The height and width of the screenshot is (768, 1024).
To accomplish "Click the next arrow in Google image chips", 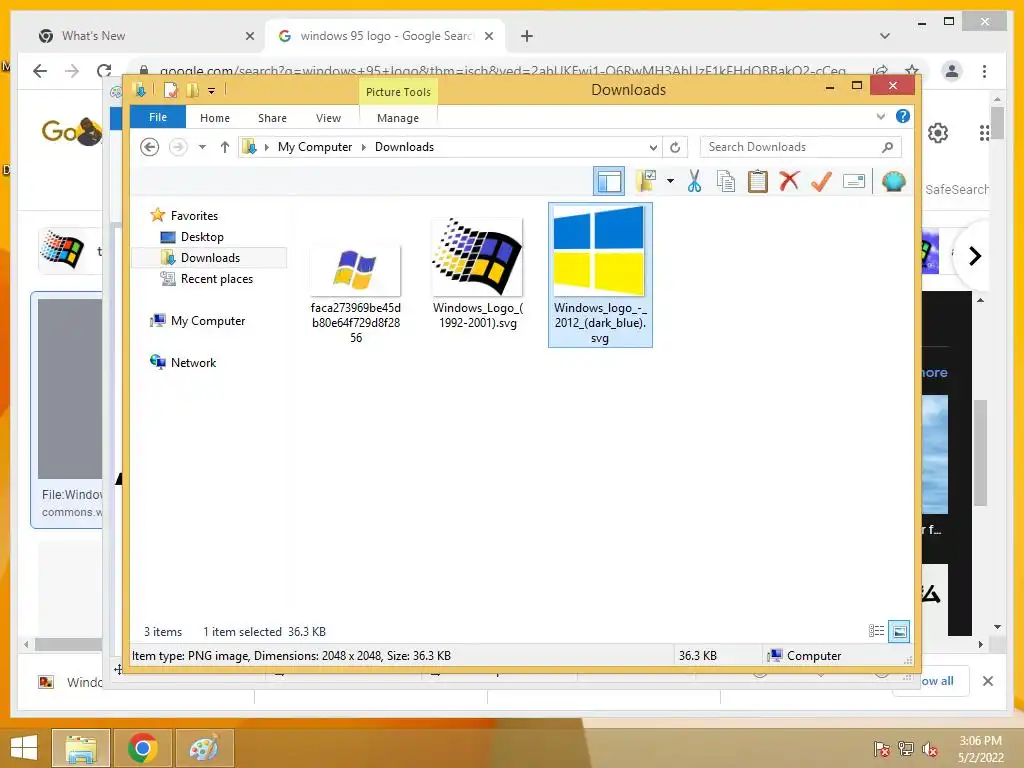I will click(x=974, y=256).
